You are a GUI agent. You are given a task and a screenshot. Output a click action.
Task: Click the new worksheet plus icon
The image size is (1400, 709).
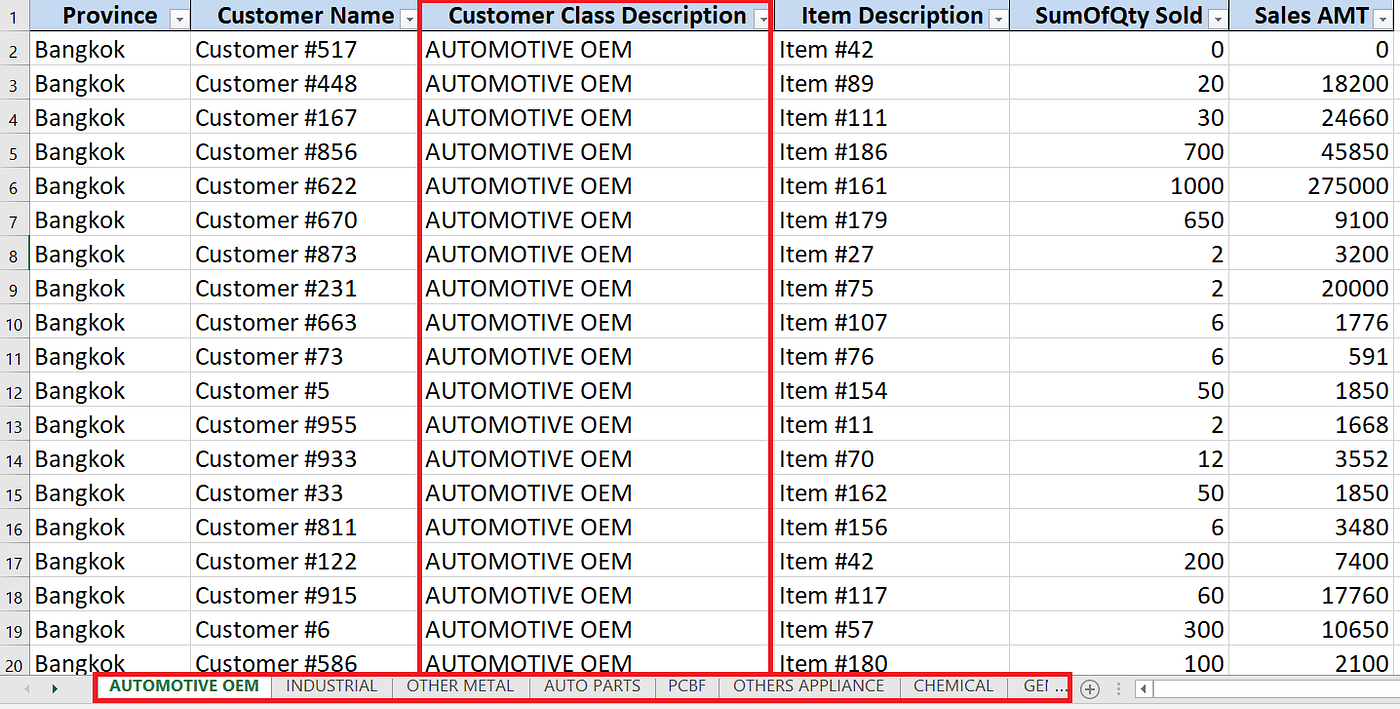(x=1090, y=689)
